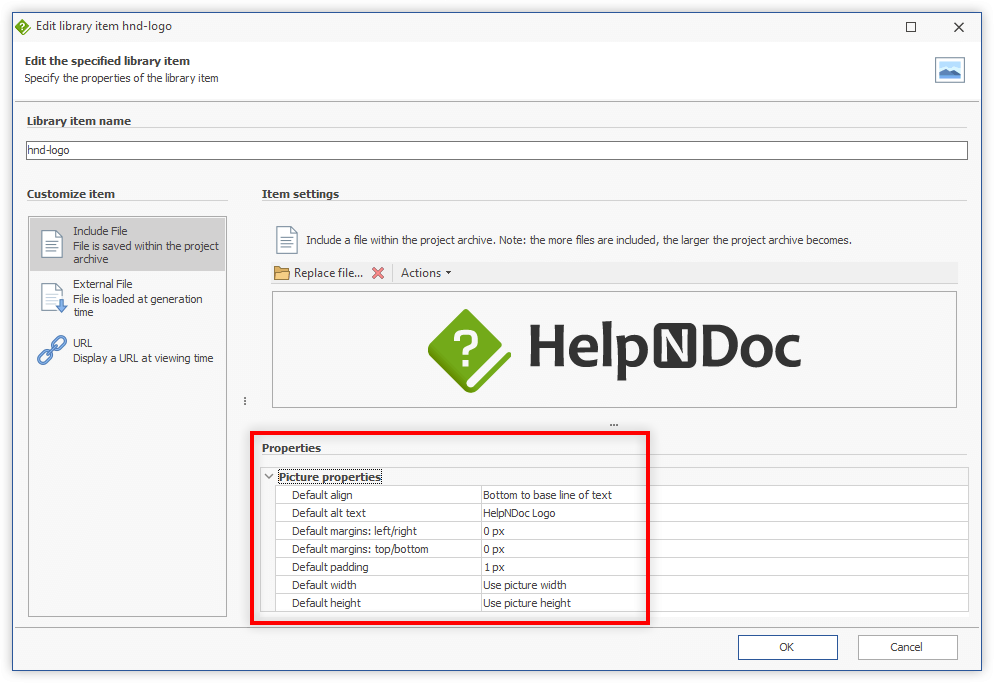Select the Picture properties header
Screen dimensions: 995x684
click(x=330, y=477)
